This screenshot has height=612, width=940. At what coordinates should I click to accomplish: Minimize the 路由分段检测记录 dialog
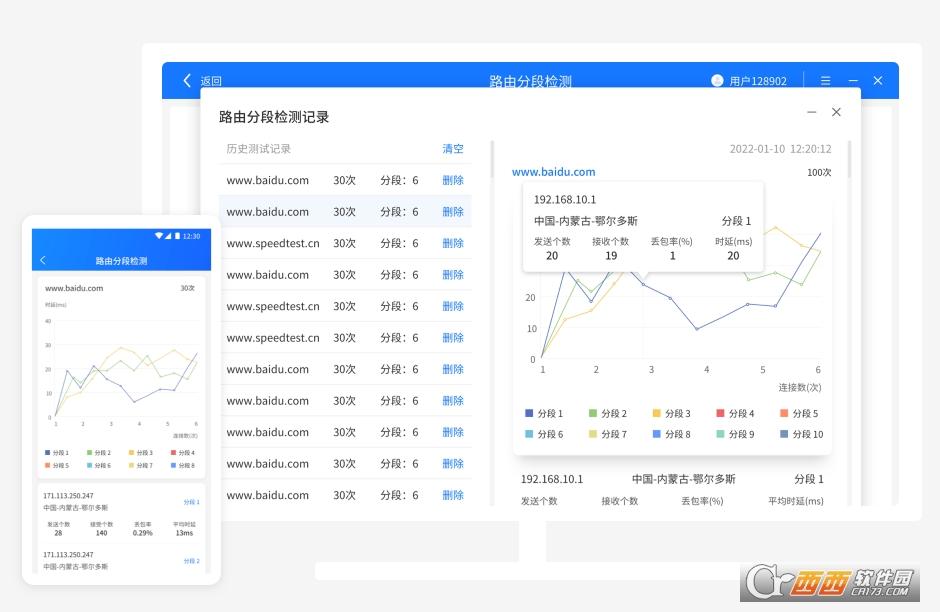click(812, 112)
